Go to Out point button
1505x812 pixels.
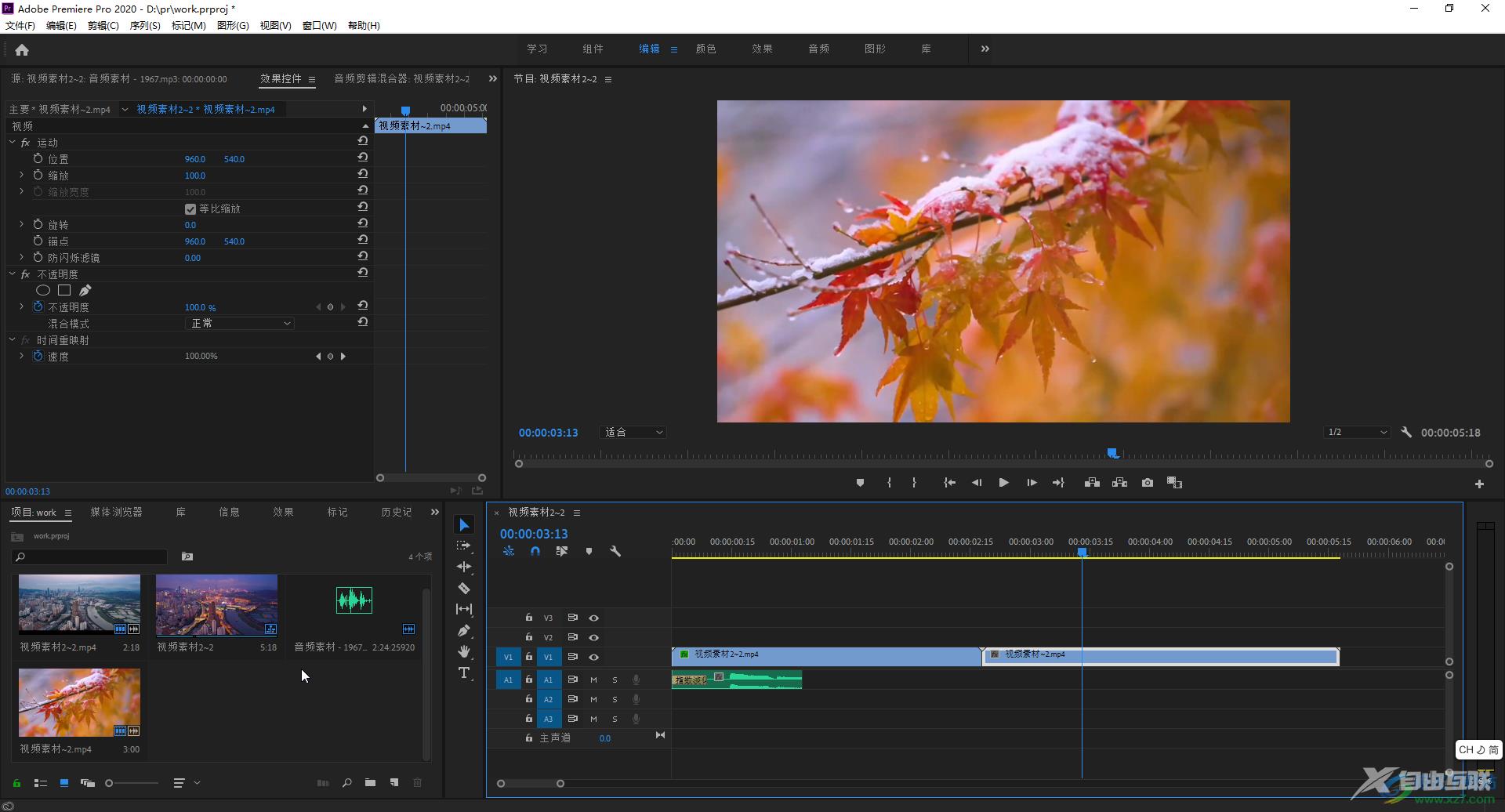coord(1058,483)
